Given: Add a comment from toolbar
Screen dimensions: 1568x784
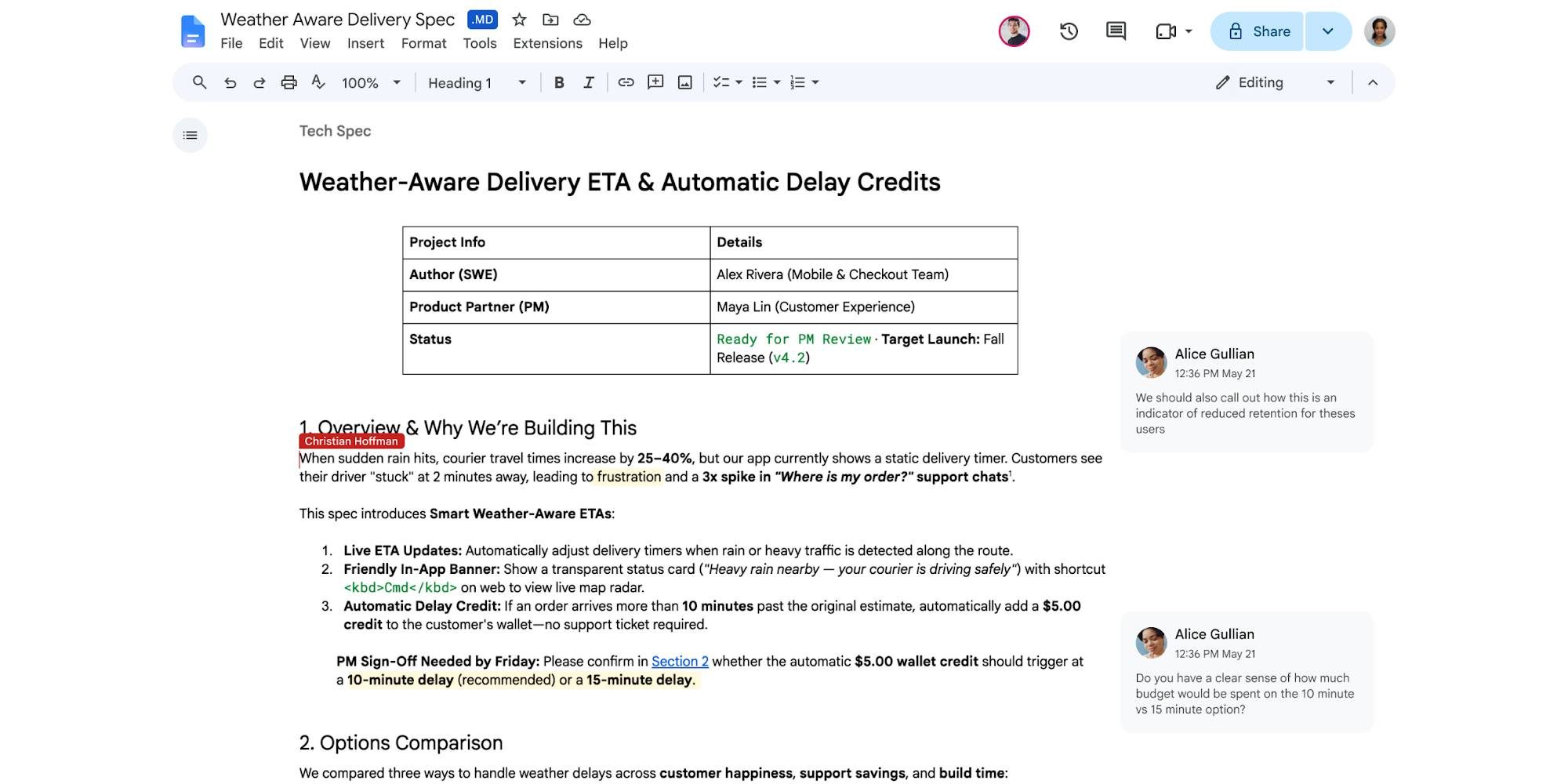Looking at the screenshot, I should click(655, 82).
